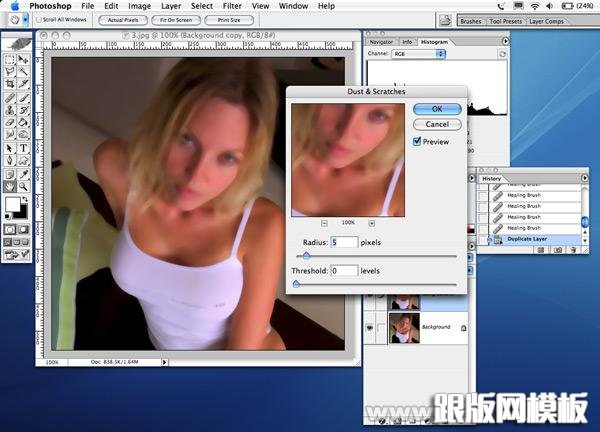Open the Channel RGB dropdown
The image size is (600, 432).
click(418, 54)
